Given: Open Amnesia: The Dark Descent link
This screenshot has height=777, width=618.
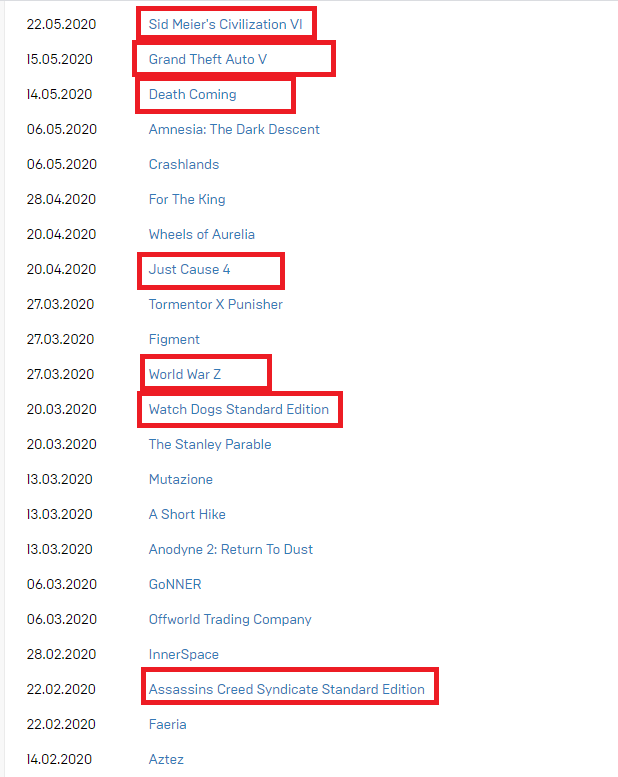Looking at the screenshot, I should [x=234, y=129].
